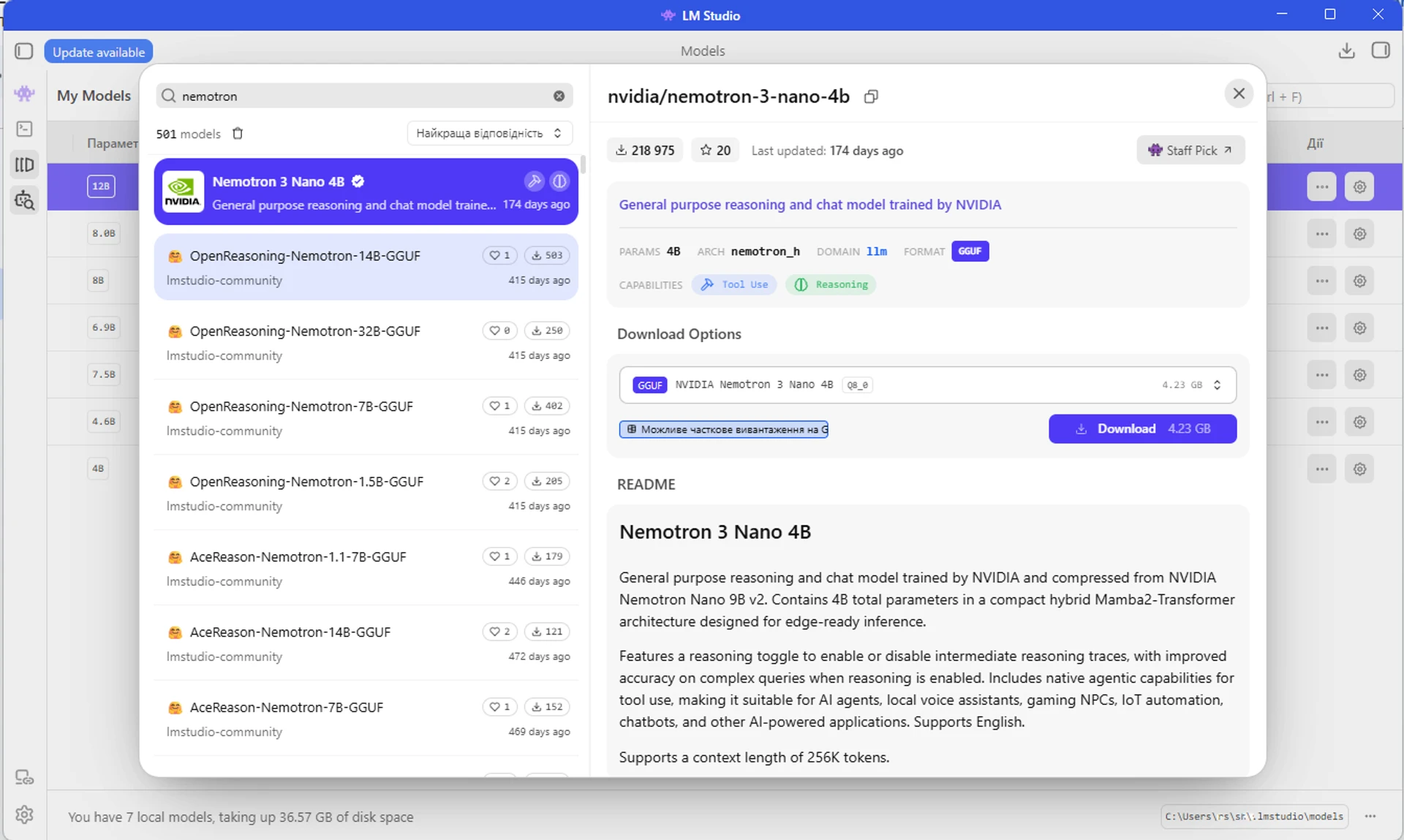Viewport: 1404px width, 840px height.
Task: Open the sort order dropdown for search results
Action: coord(489,133)
